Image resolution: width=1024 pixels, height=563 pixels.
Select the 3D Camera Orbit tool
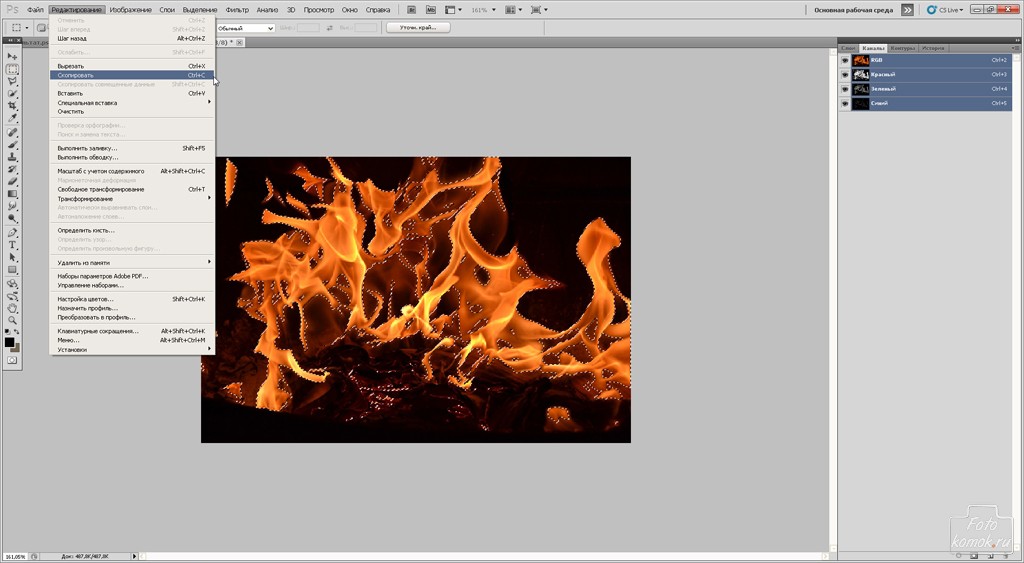click(12, 297)
